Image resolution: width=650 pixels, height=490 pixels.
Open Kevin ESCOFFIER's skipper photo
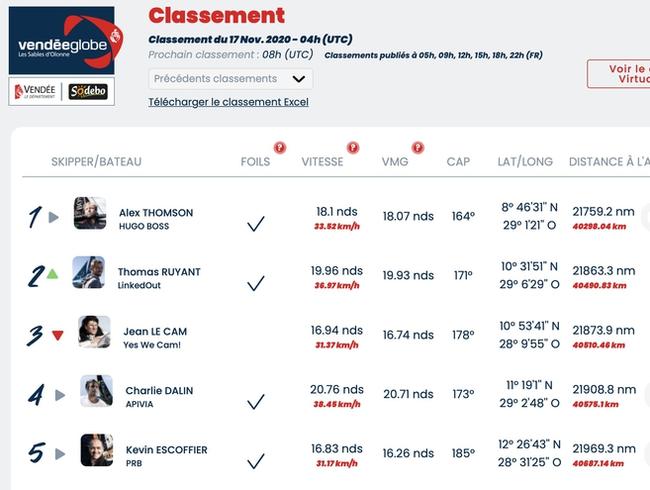[97, 450]
